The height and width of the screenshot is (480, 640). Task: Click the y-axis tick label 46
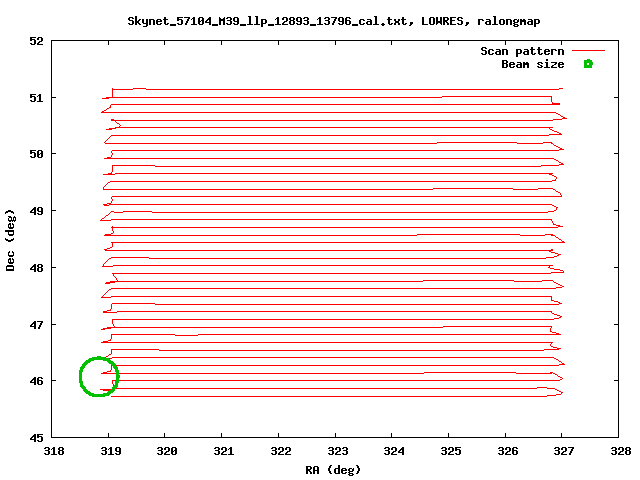tap(36, 381)
